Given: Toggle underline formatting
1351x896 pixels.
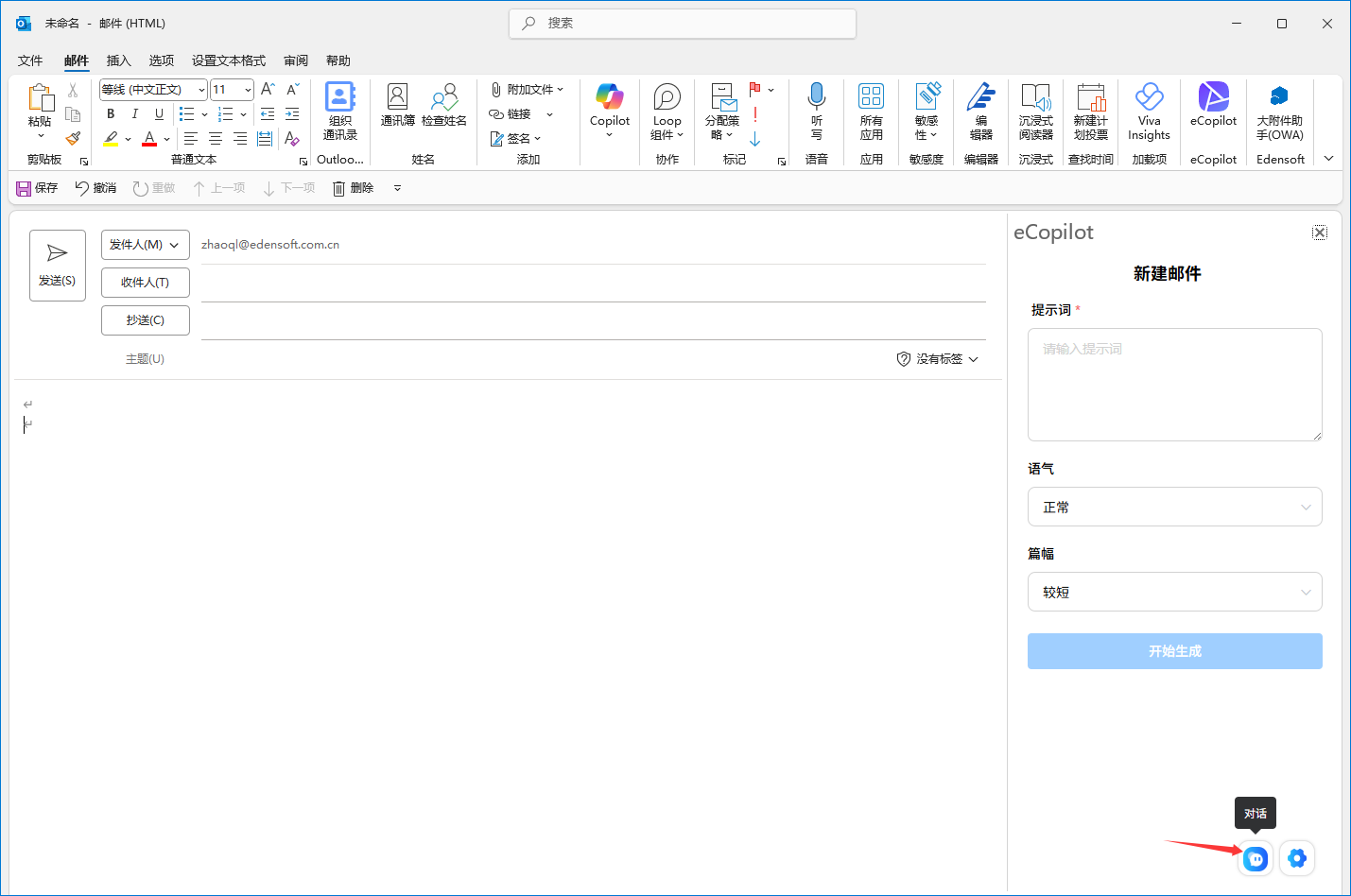Looking at the screenshot, I should 159,113.
